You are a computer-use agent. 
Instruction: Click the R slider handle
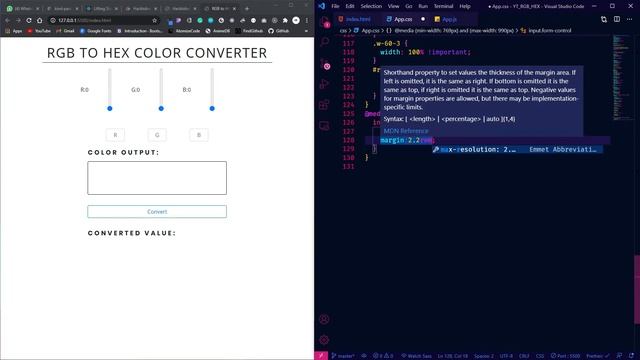110,109
